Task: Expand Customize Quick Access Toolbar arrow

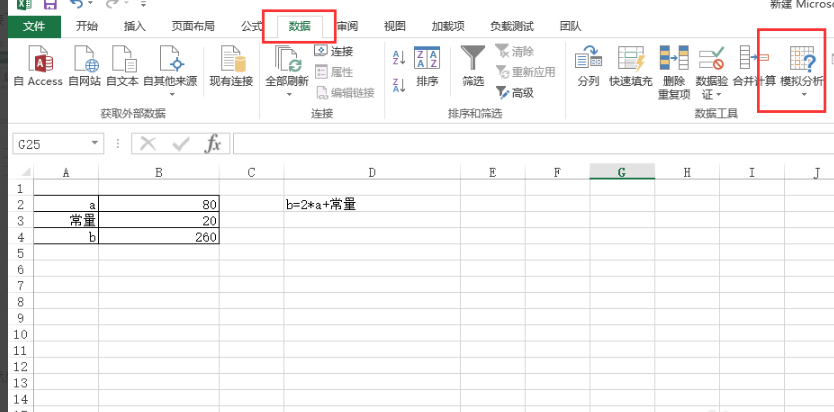Action: [x=144, y=5]
